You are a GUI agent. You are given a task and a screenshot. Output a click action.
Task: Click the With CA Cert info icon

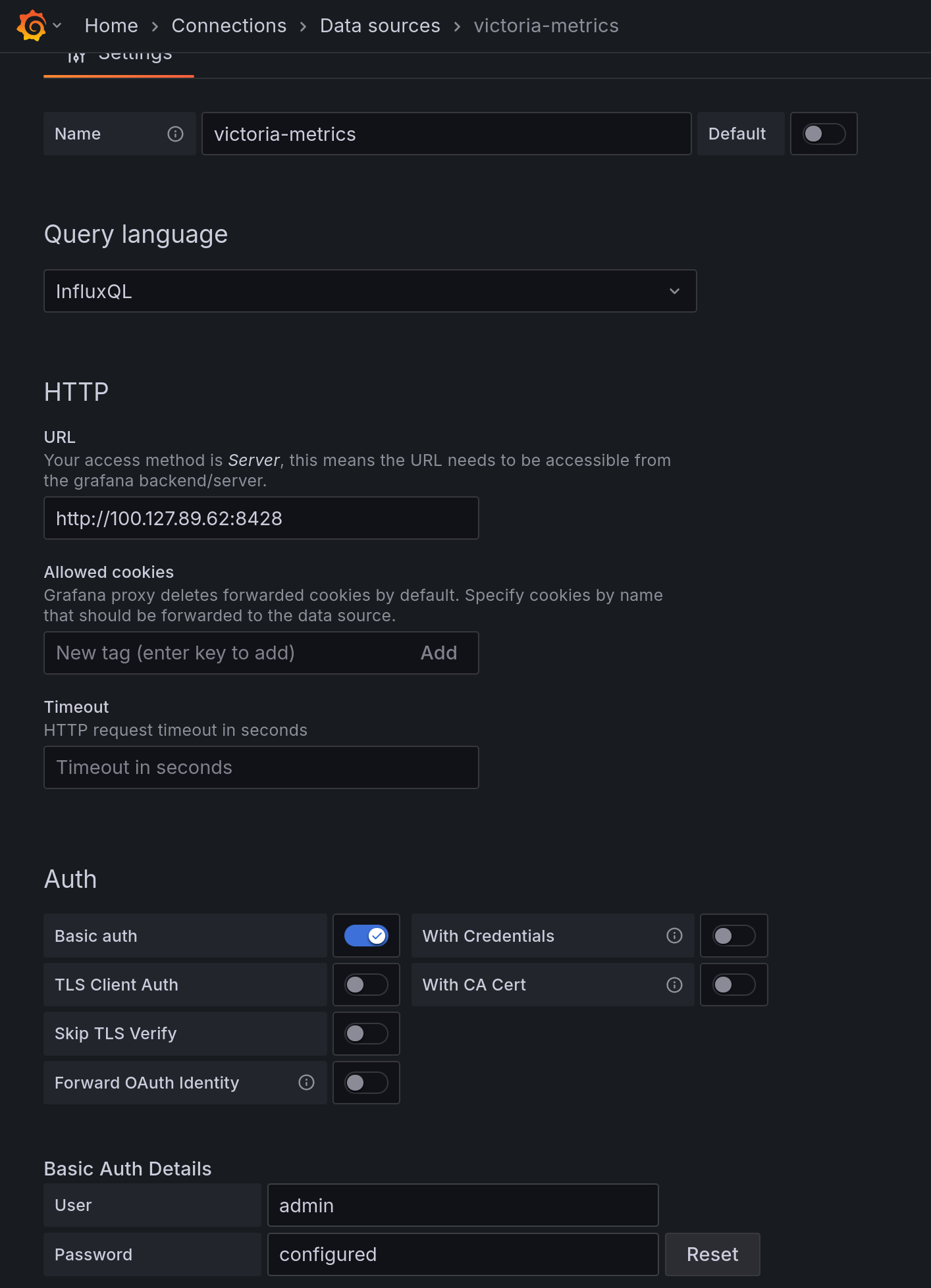674,985
